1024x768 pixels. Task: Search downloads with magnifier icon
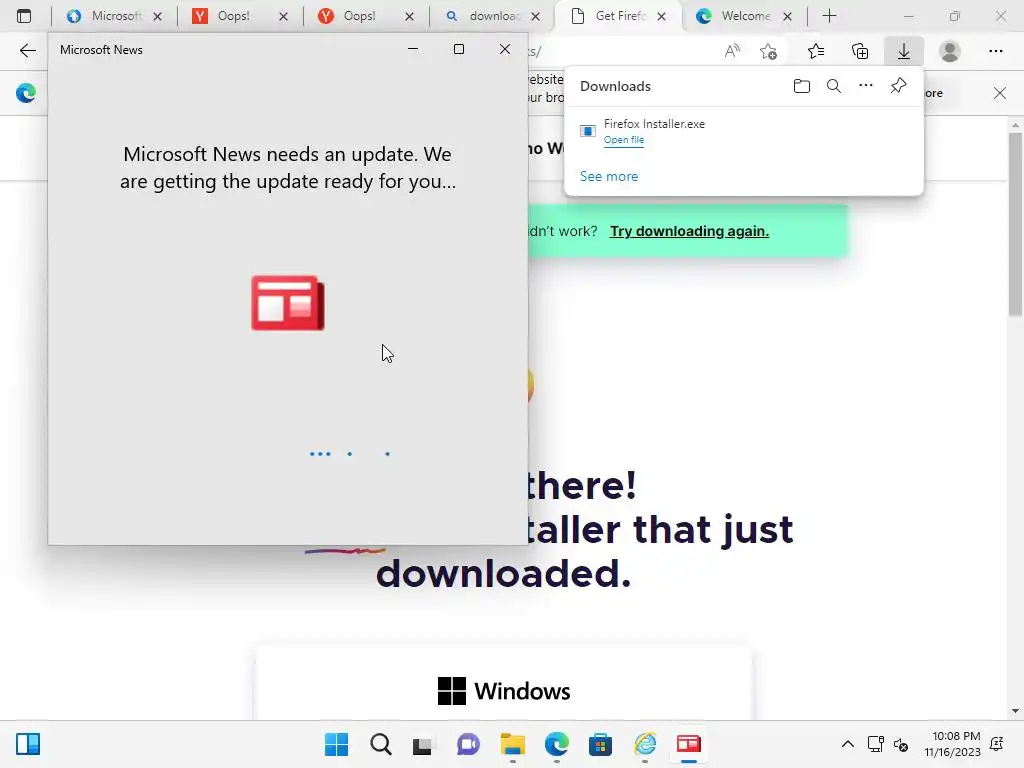[x=833, y=86]
